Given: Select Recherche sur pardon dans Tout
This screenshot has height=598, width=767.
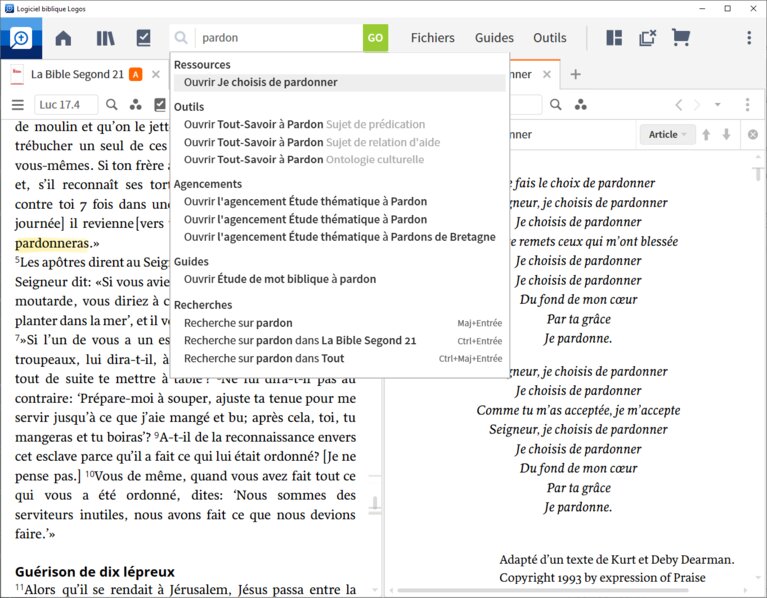Looking at the screenshot, I should (339, 358).
